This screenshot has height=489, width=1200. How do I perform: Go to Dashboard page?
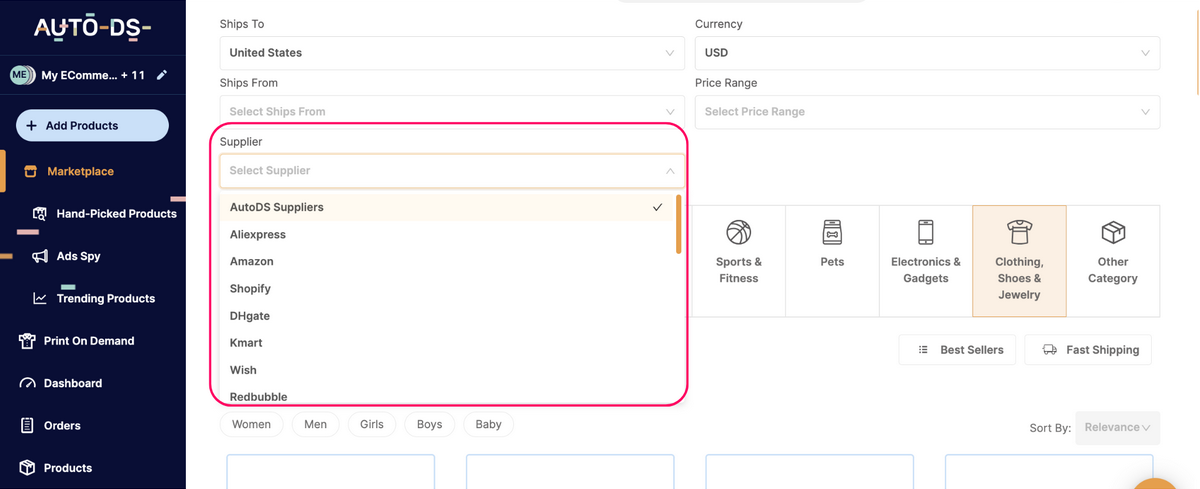coord(73,383)
